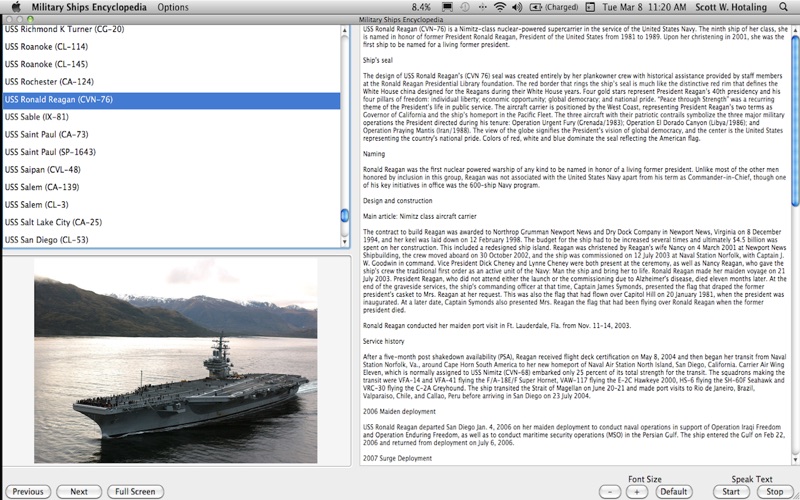800x500 pixels.
Task: Click the aircraft carrier photo
Action: pyautogui.click(x=176, y=361)
